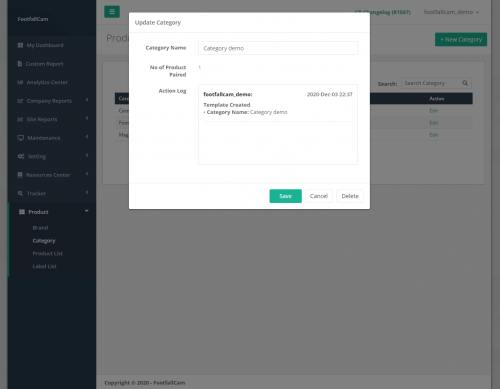Click Edit in the third table row
Viewport: 500px width, 389px height.
(x=434, y=135)
